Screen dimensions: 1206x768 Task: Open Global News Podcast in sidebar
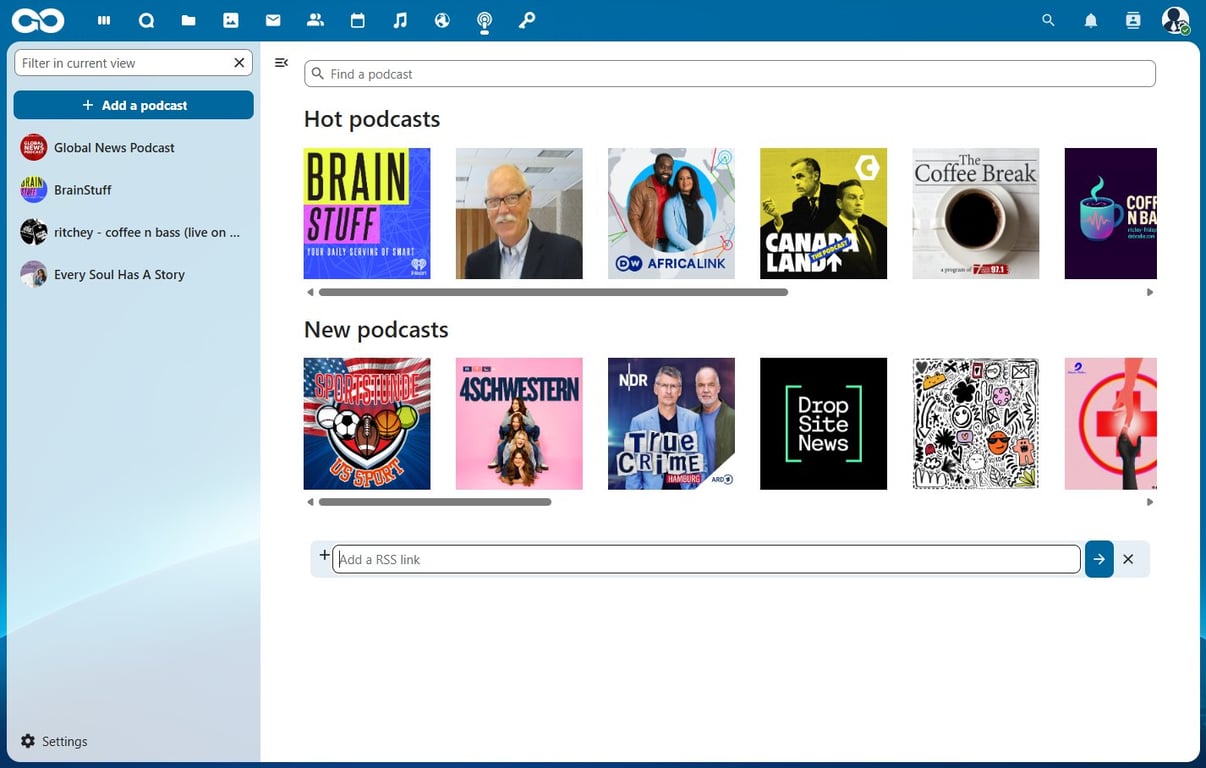134,147
